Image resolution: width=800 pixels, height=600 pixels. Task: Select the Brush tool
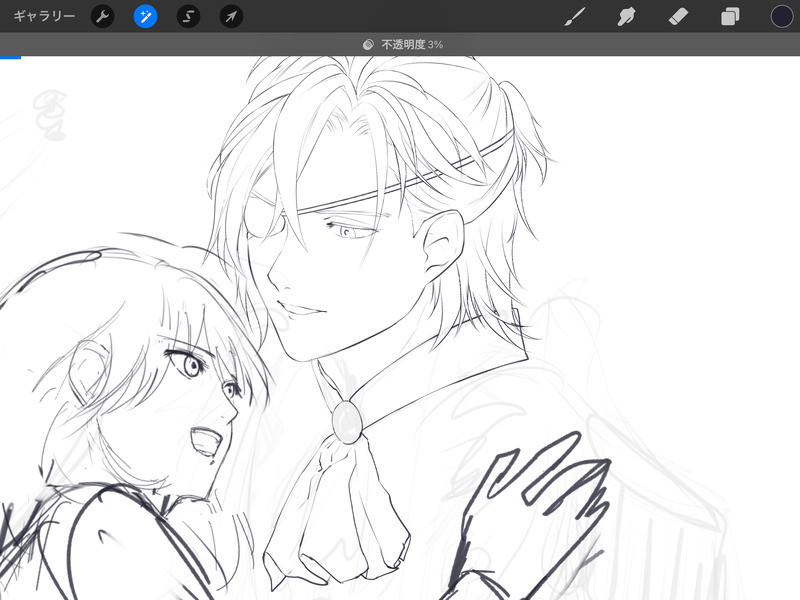coord(576,16)
